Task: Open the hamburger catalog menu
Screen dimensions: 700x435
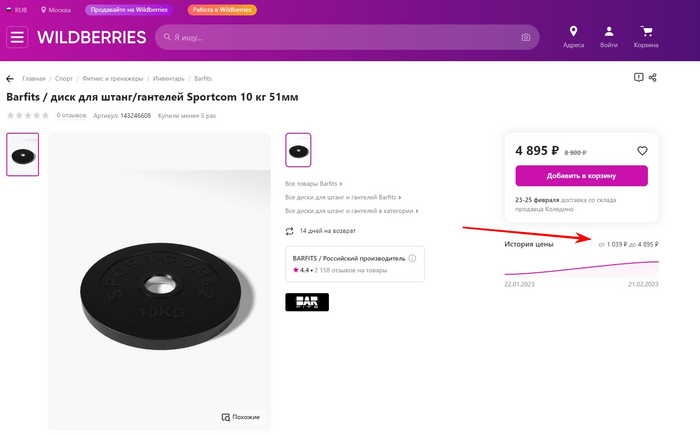Action: (17, 38)
